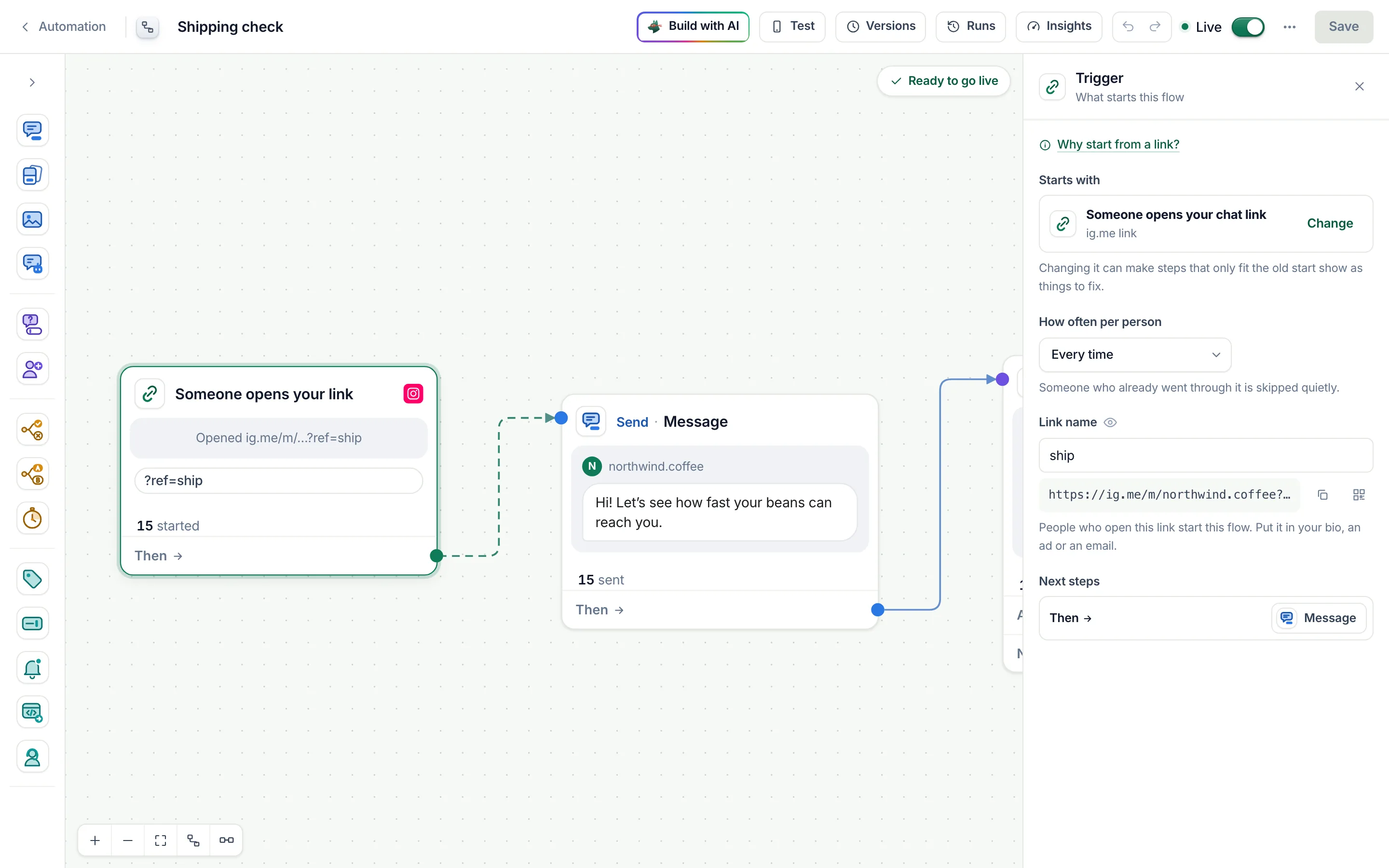Toggle the Link name visibility eye
1389x868 pixels.
[1111, 422]
